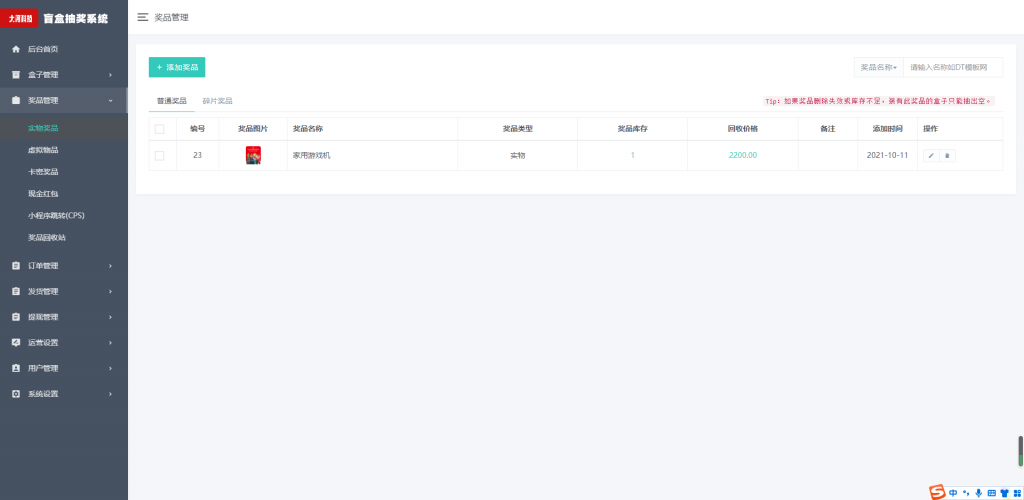This screenshot has width=1024, height=500.
Task: Click the 大河科技 red logo
Action: coord(20,18)
